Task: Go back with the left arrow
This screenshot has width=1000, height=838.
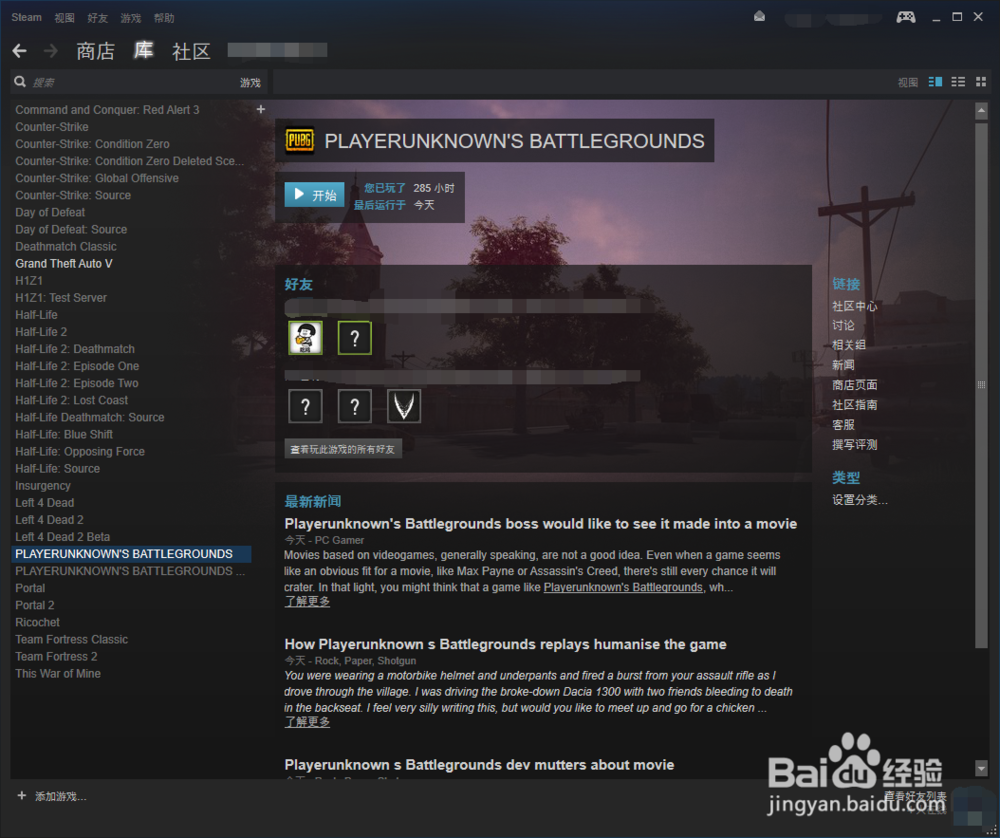Action: [20, 51]
